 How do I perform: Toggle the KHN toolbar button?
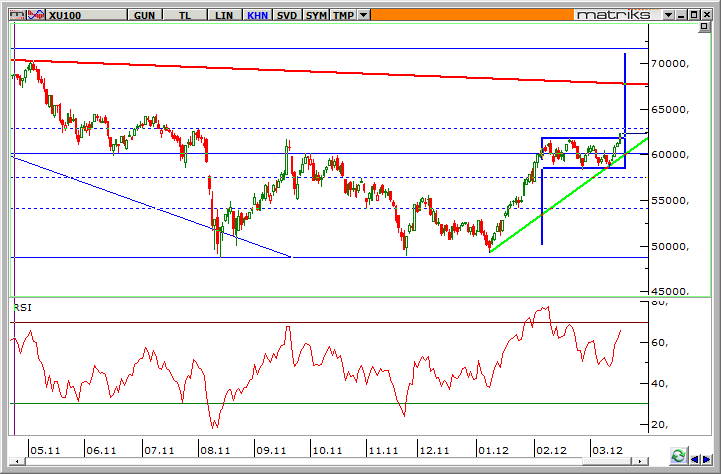[x=258, y=15]
